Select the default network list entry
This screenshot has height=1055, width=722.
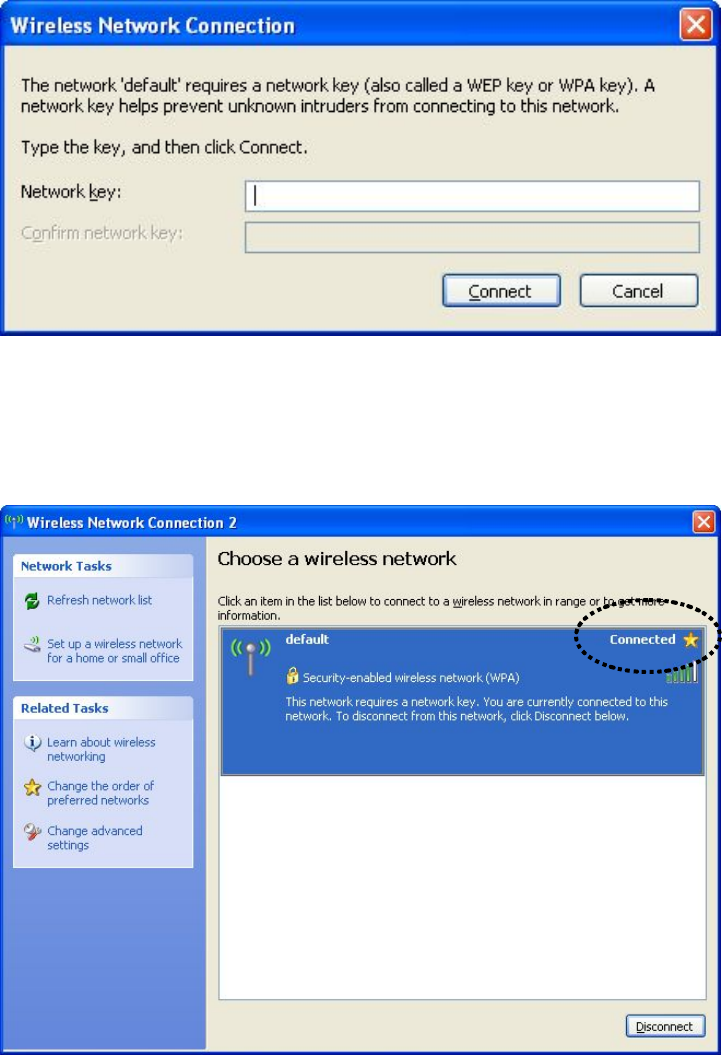tap(462, 701)
